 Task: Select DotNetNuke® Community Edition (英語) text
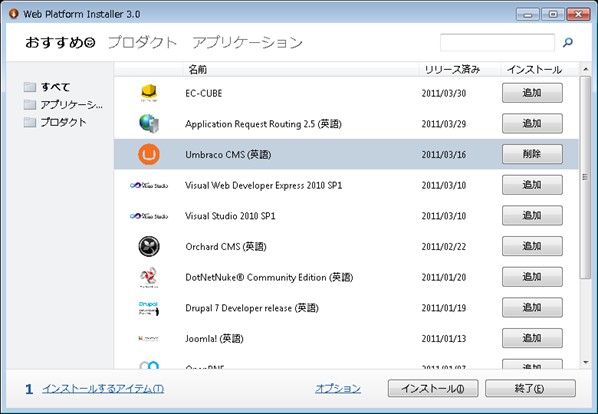click(x=269, y=277)
